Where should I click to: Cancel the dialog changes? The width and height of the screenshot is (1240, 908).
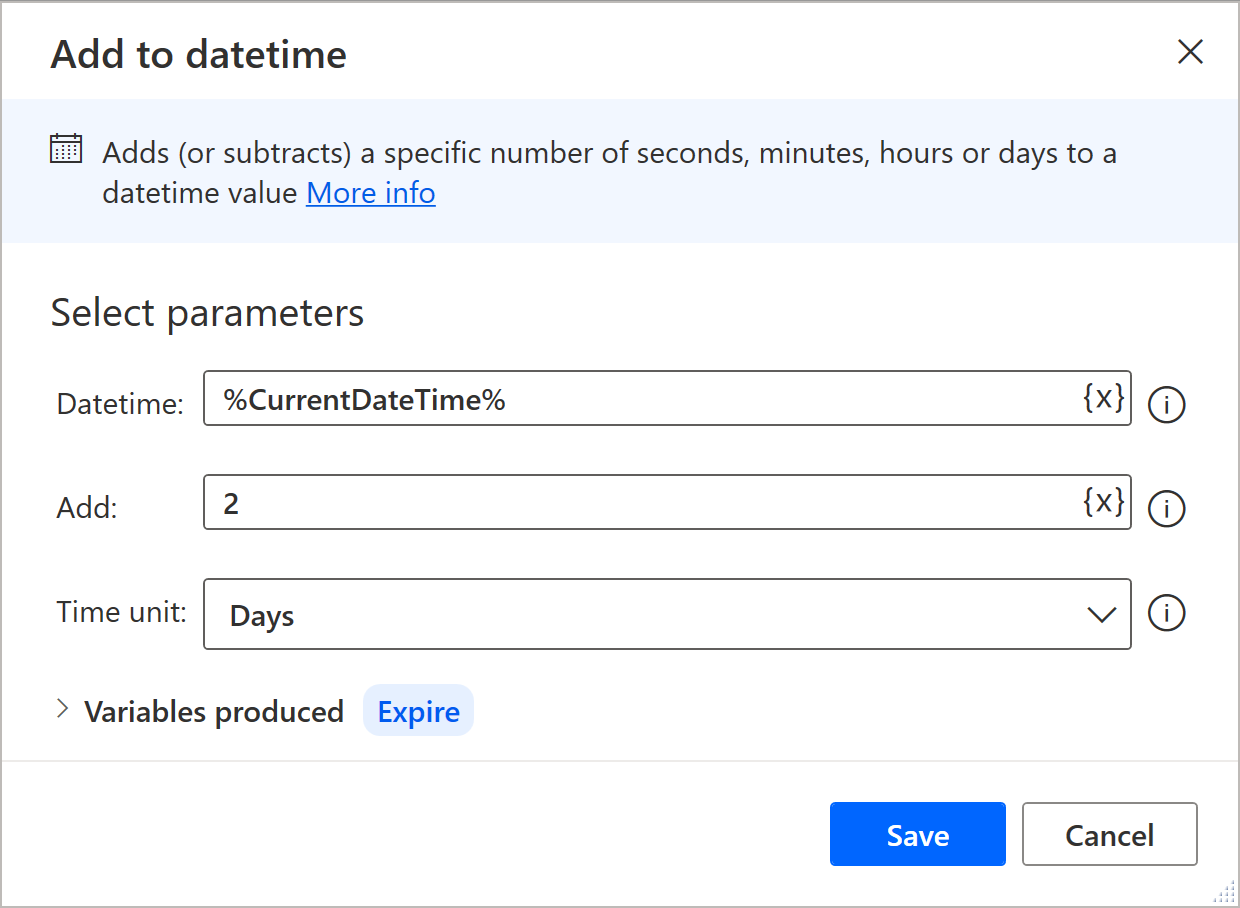pos(1109,834)
